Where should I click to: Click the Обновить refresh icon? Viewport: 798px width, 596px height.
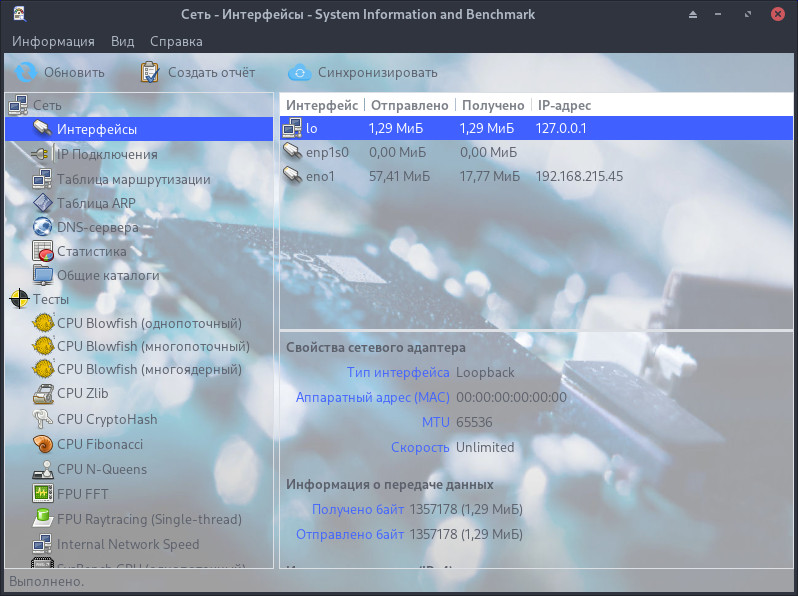click(x=25, y=72)
